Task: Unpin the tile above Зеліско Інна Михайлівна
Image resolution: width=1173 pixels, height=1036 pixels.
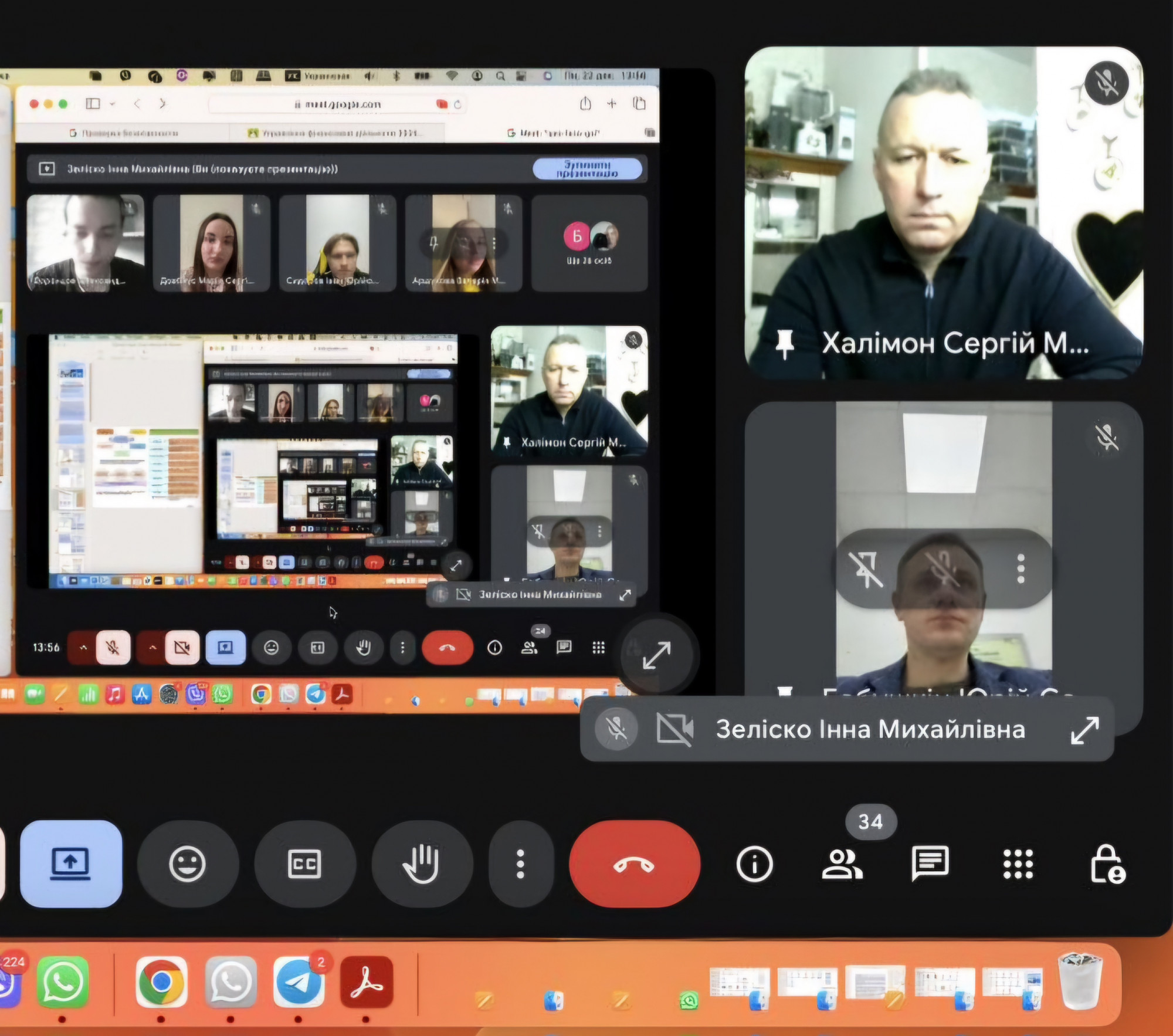Action: [866, 569]
